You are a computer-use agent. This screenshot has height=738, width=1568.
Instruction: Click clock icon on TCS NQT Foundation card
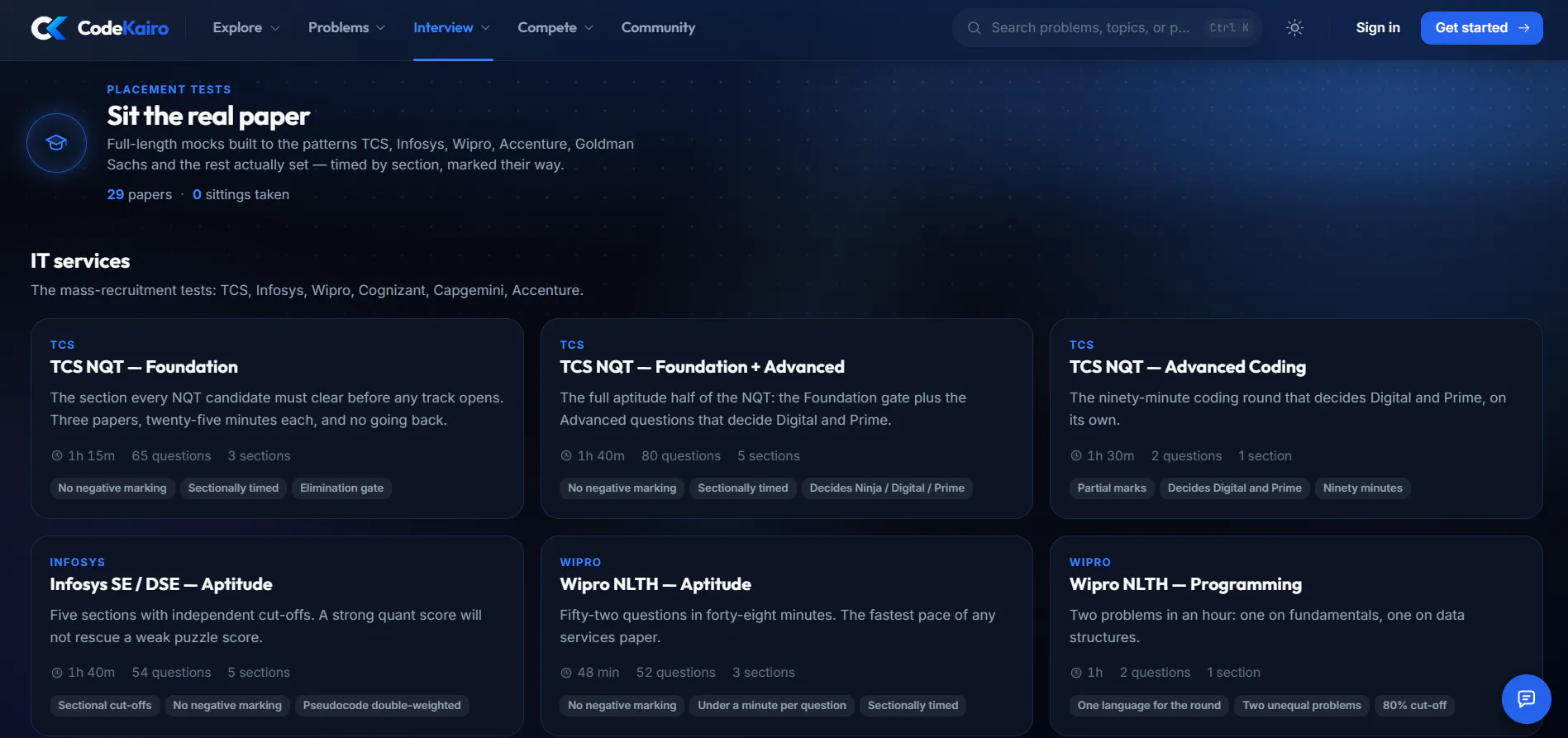[57, 456]
